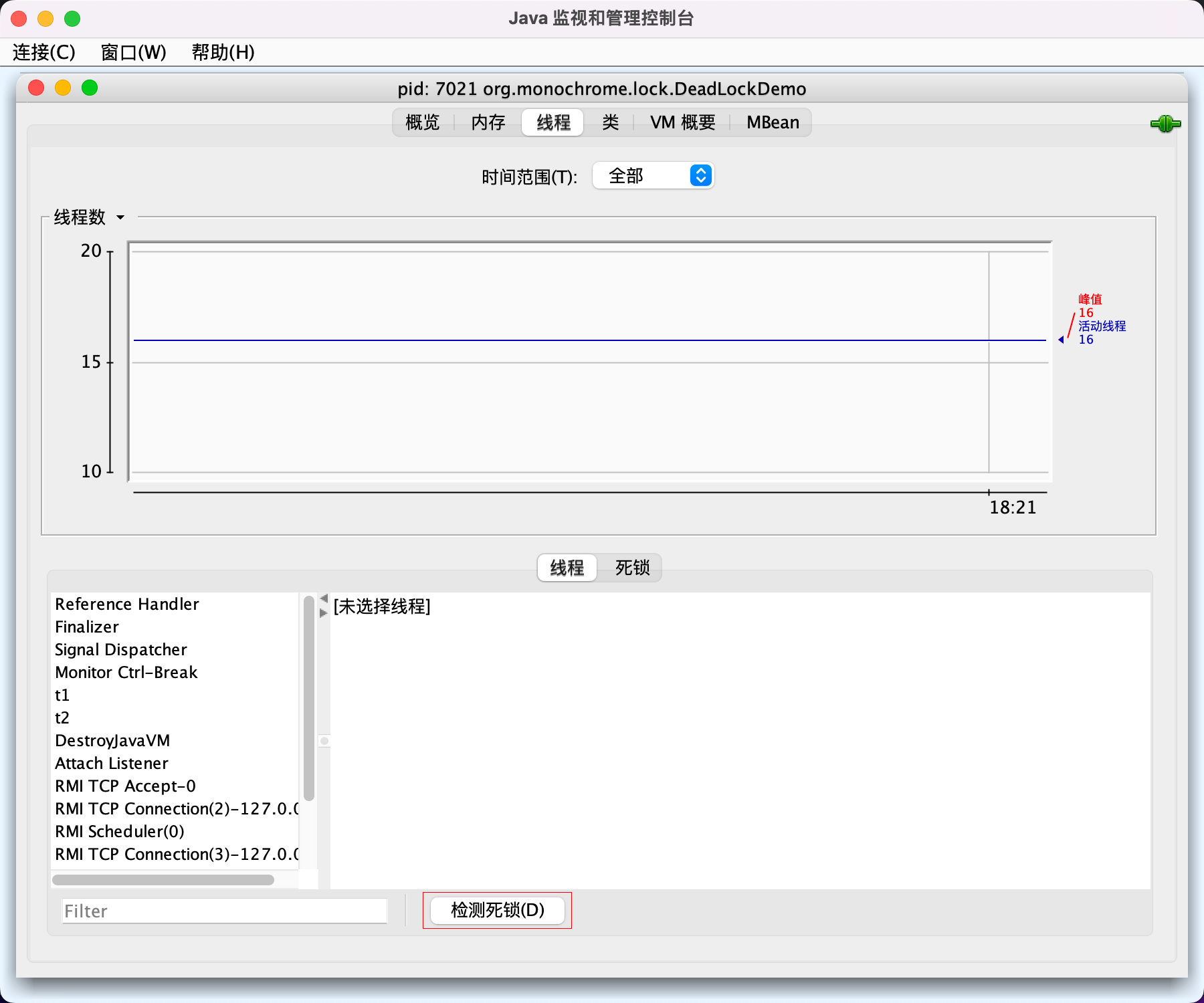
Task: Click the [未选择线程] text
Action: pyautogui.click(x=382, y=606)
